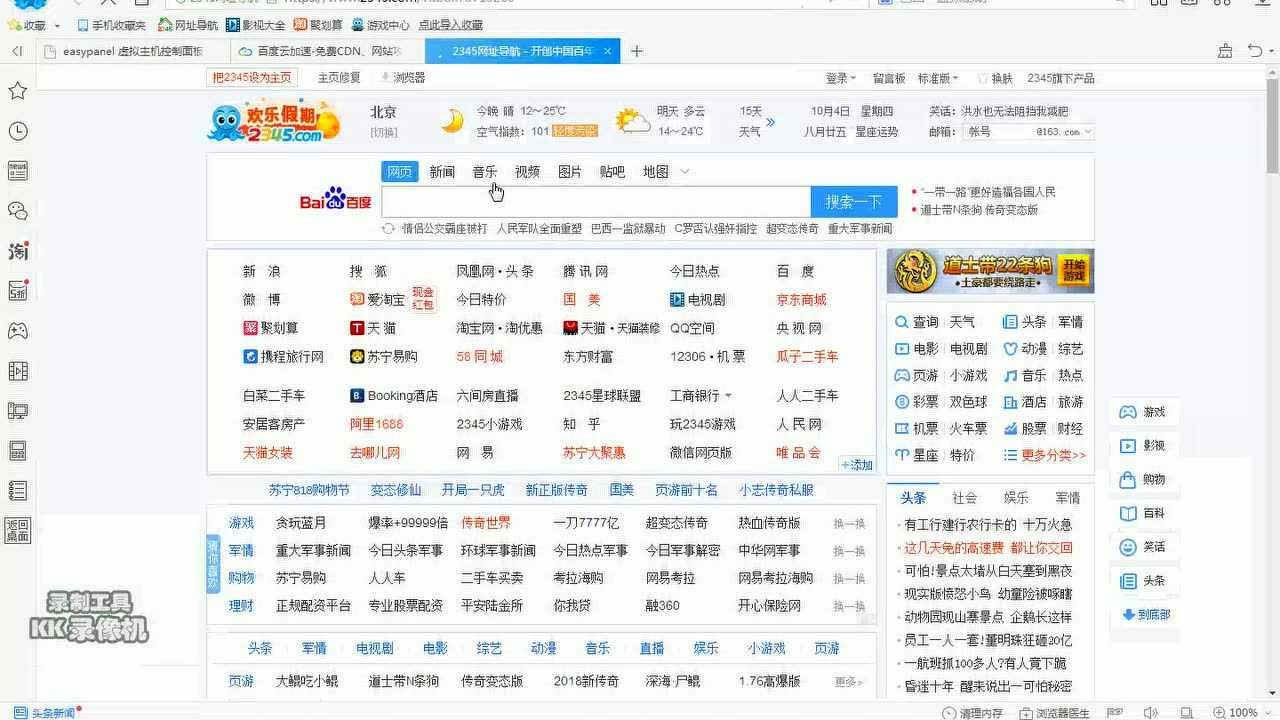Viewport: 1280px width, 720px height.
Task: Open 手机收藏夹 bookmark
Action: pos(111,25)
